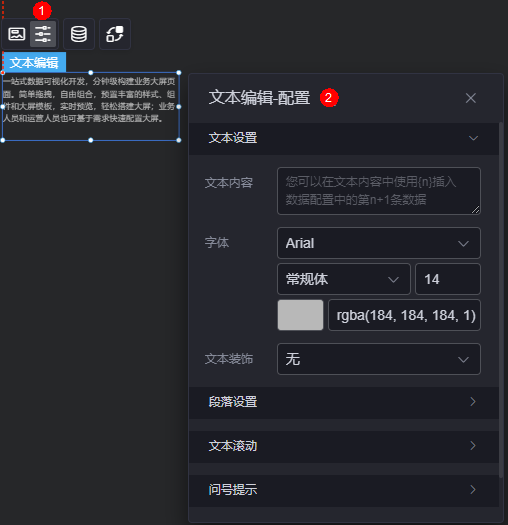Click the 文本内容 text area
The width and height of the screenshot is (508, 525).
click(379, 191)
